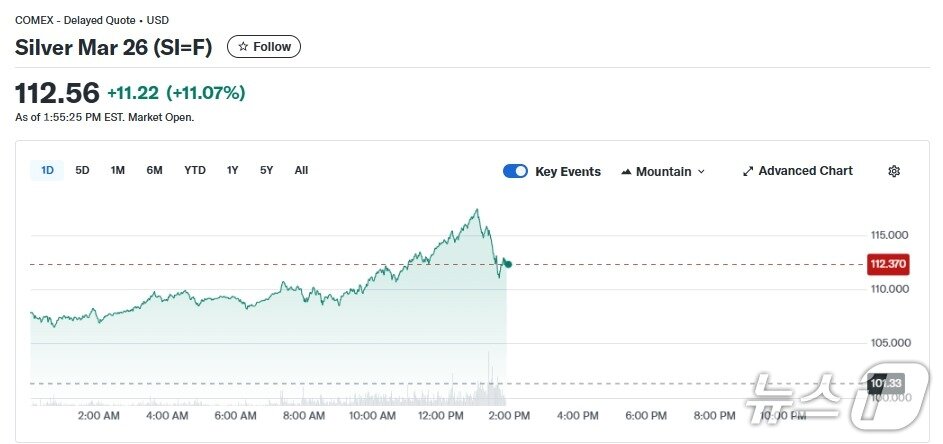
Task: Switch to the 5D time range
Action: (83, 170)
